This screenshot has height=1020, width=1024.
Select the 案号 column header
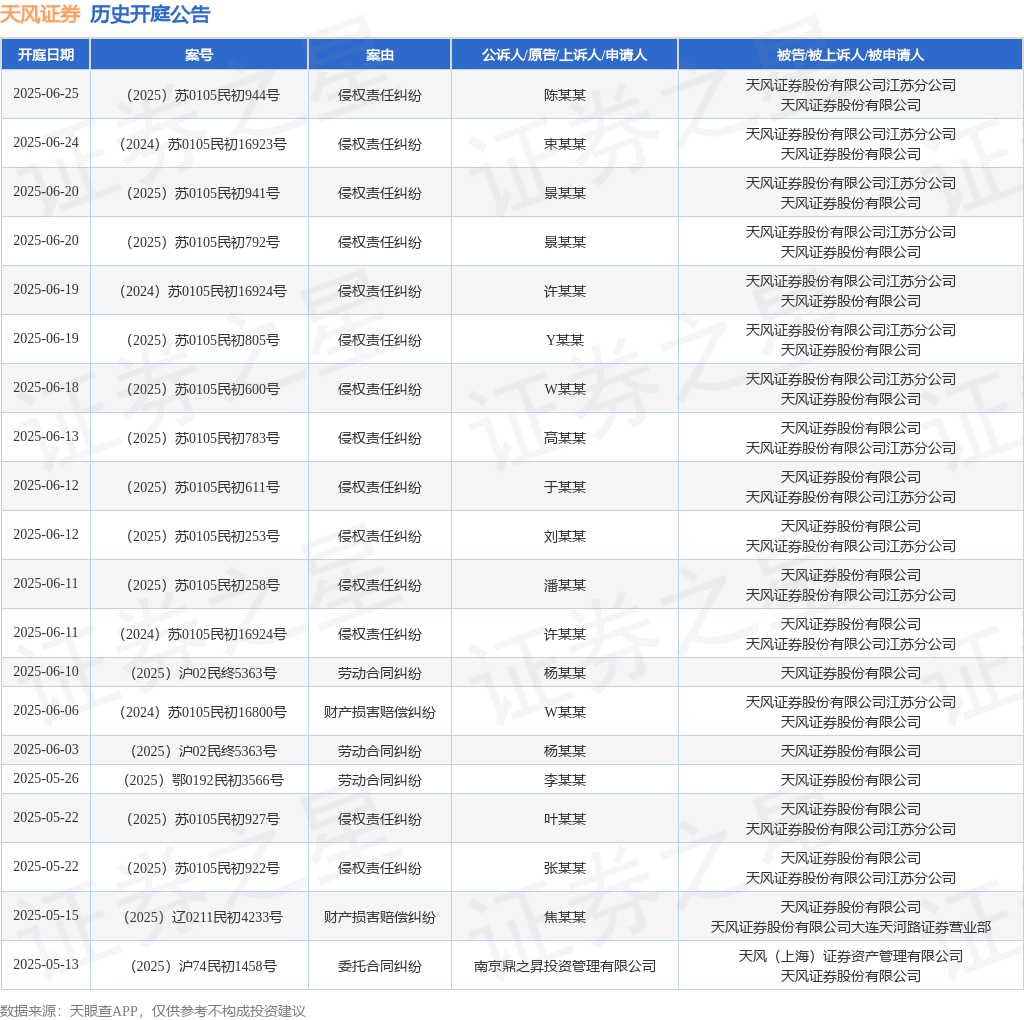[x=199, y=55]
